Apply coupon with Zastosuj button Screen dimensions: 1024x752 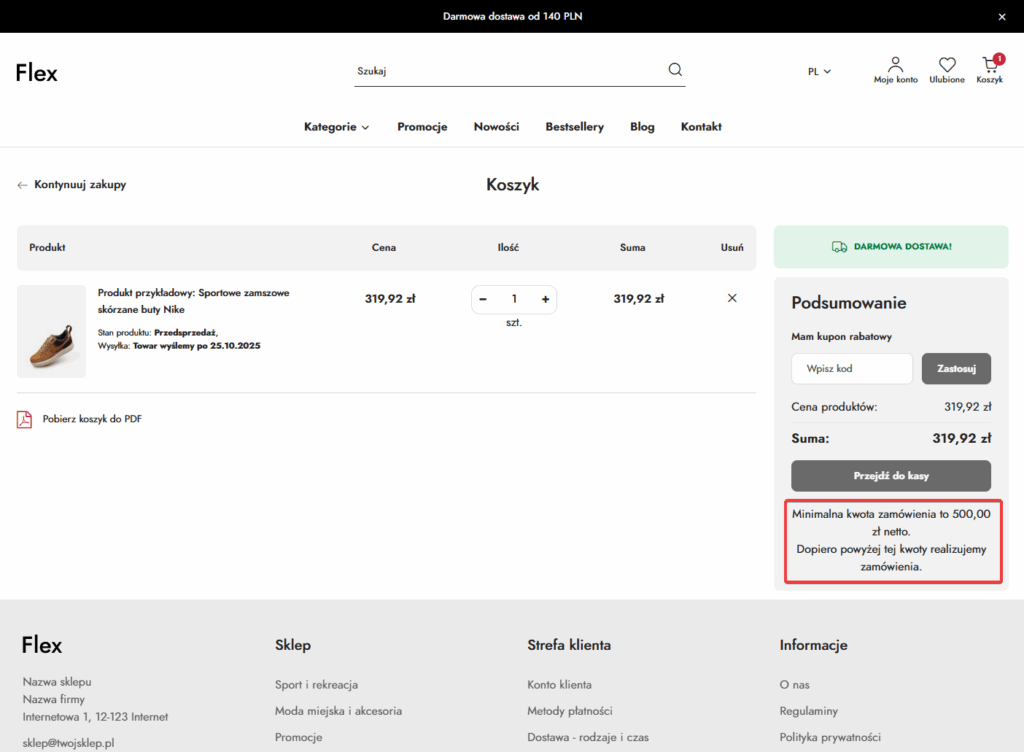point(956,368)
